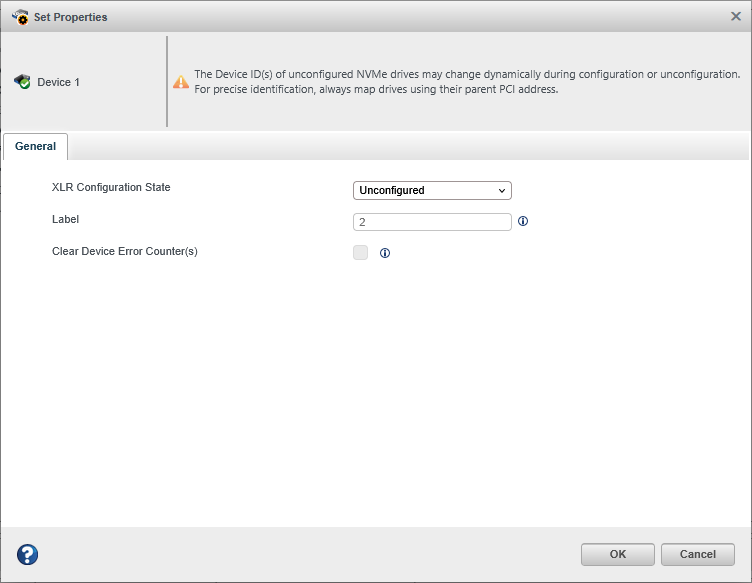
Task: Switch to the General tab
Action: [36, 146]
